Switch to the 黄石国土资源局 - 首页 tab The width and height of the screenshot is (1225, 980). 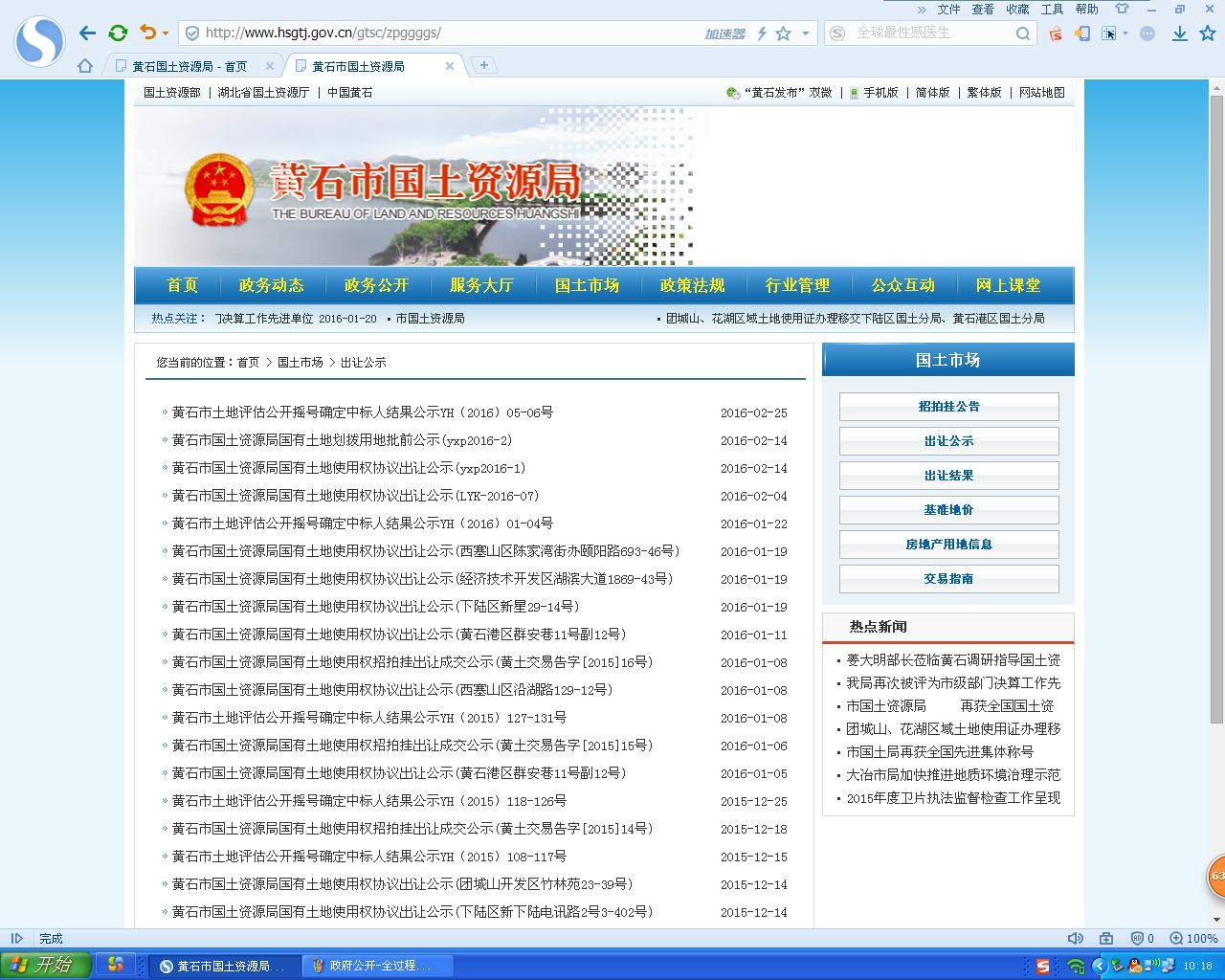coord(189,66)
